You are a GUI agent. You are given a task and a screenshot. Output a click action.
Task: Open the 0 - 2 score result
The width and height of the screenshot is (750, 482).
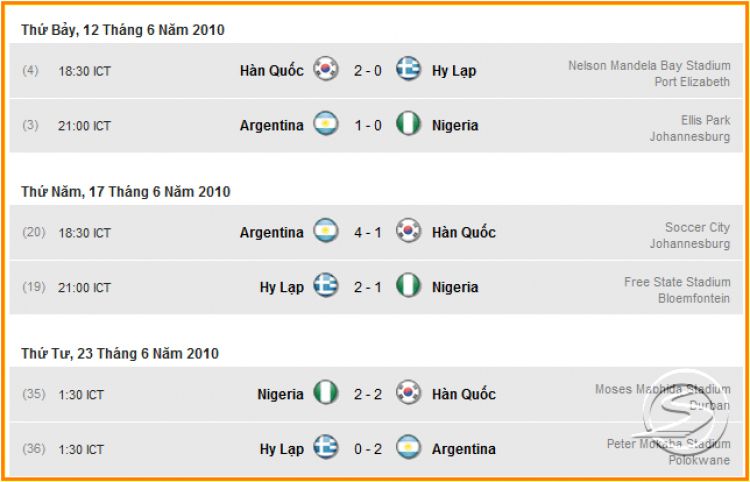point(367,449)
